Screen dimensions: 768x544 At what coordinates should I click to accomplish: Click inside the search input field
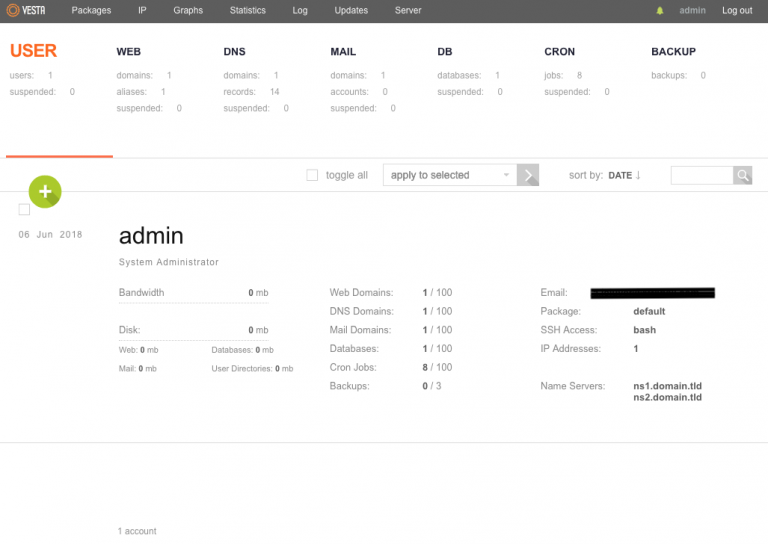702,175
